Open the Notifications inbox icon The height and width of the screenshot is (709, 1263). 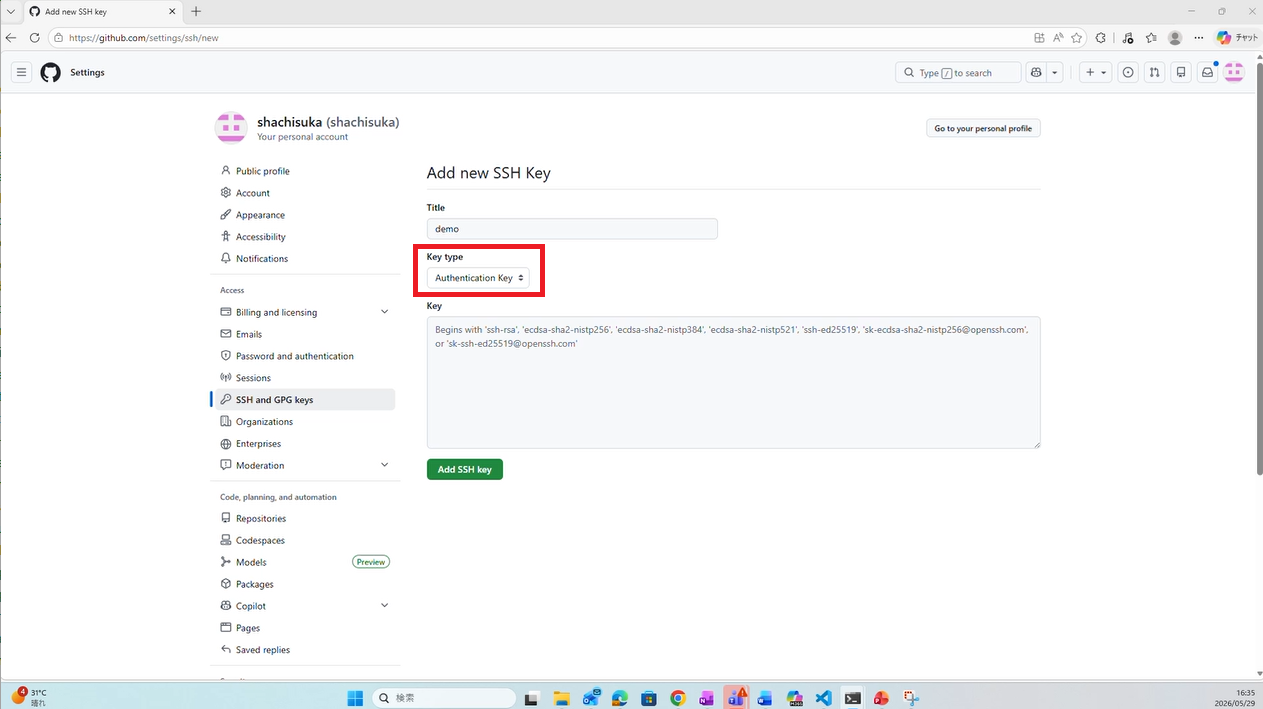point(1208,72)
